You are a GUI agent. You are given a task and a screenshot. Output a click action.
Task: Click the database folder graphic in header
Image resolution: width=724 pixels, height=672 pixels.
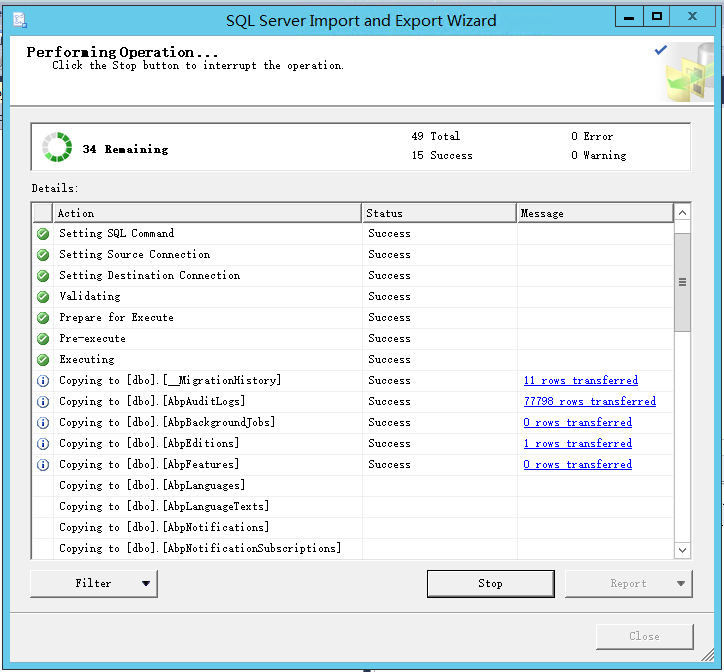click(x=689, y=72)
